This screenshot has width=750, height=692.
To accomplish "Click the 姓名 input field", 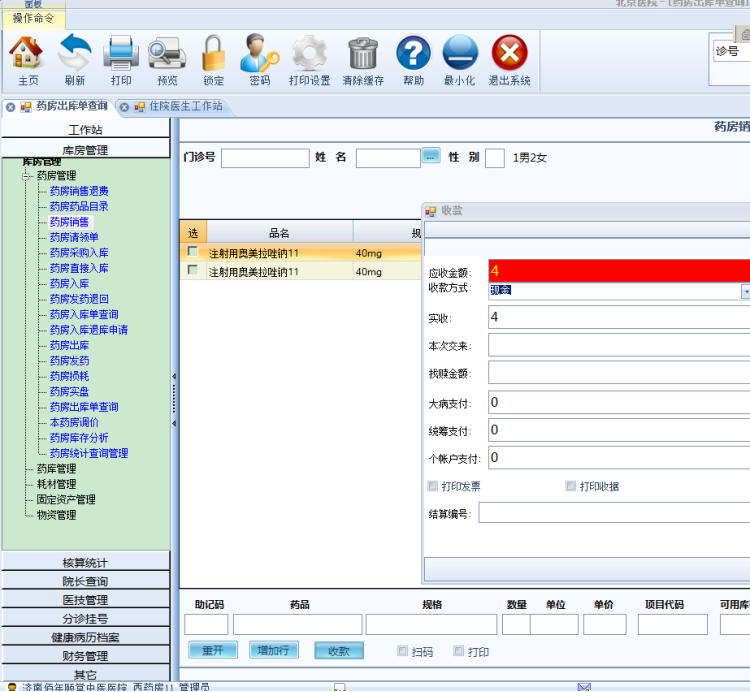I will click(388, 158).
